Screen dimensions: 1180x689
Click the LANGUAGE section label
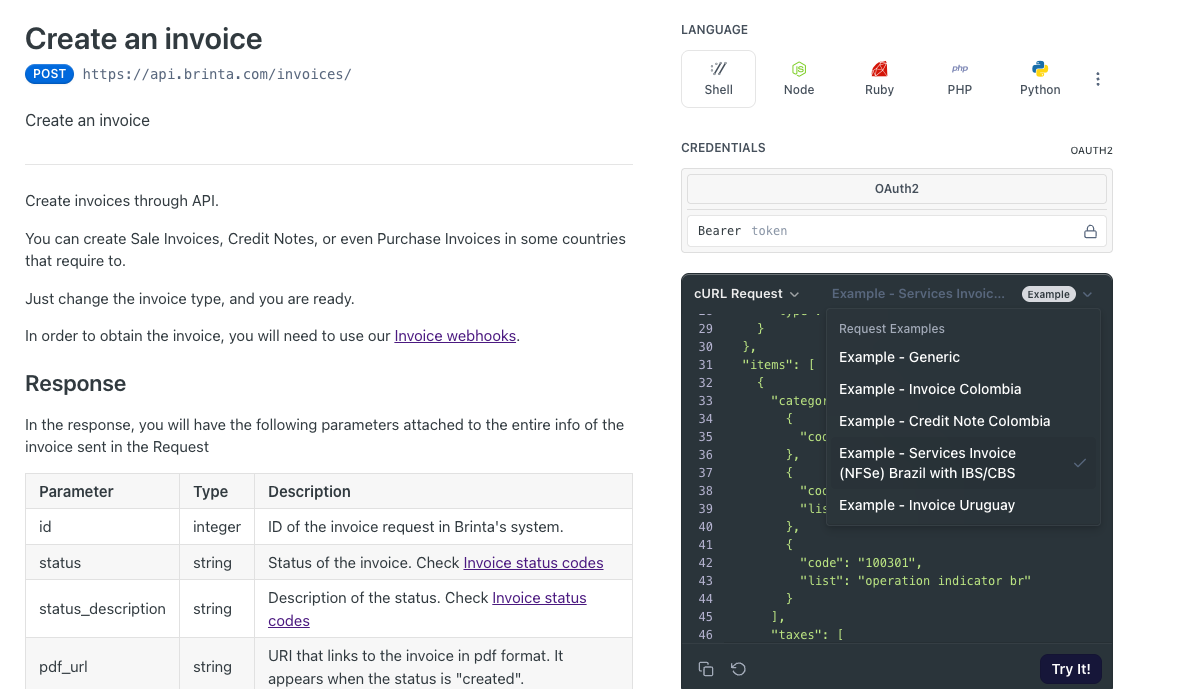[714, 30]
